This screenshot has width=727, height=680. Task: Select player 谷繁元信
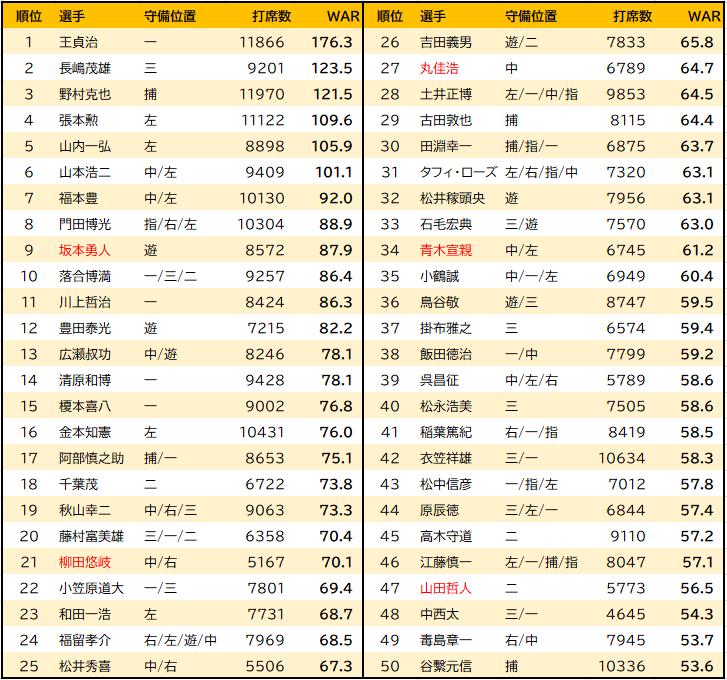tap(446, 665)
